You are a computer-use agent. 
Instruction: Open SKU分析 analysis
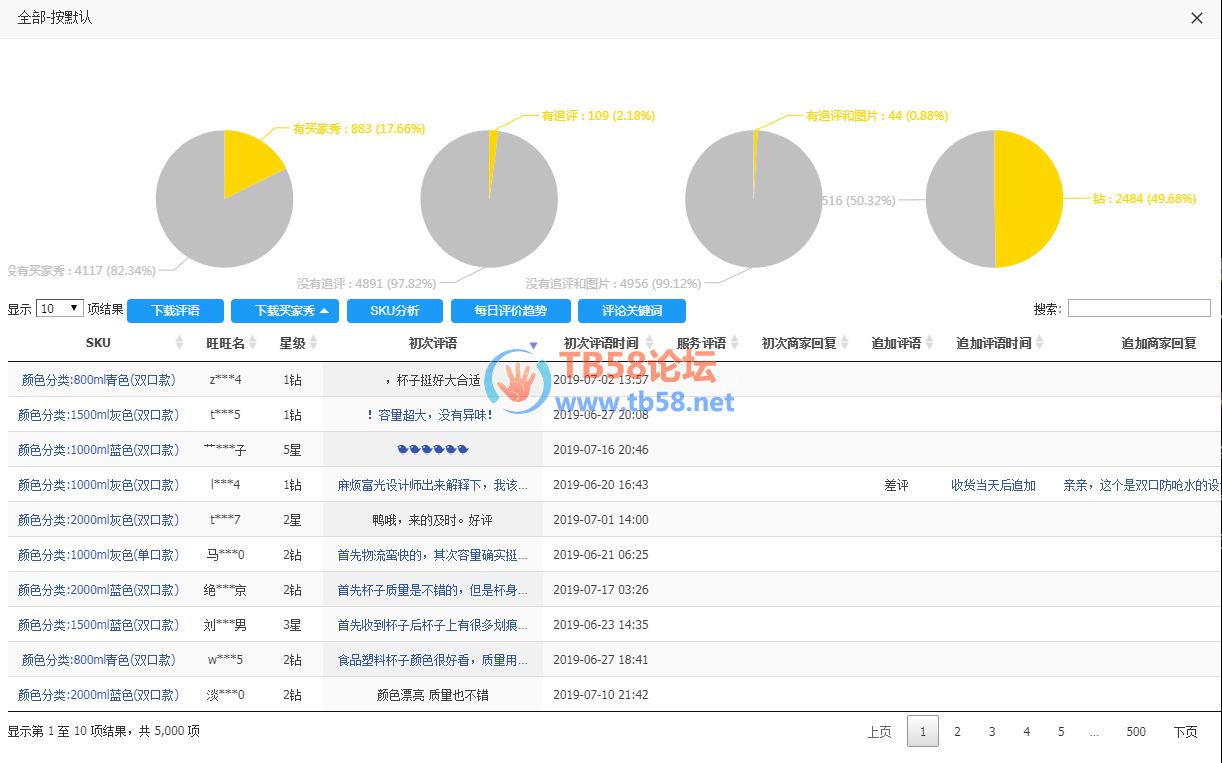394,311
